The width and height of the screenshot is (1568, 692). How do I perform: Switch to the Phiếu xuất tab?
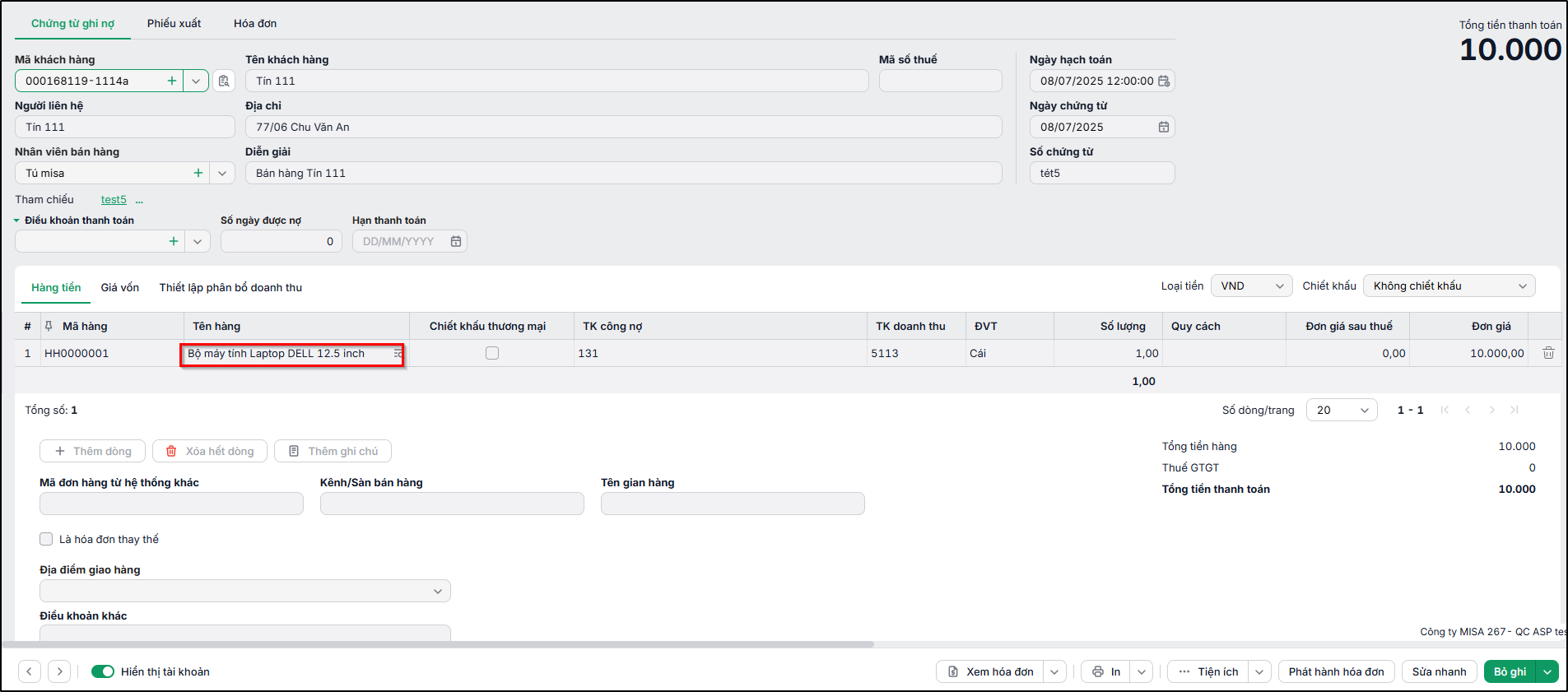coord(174,23)
